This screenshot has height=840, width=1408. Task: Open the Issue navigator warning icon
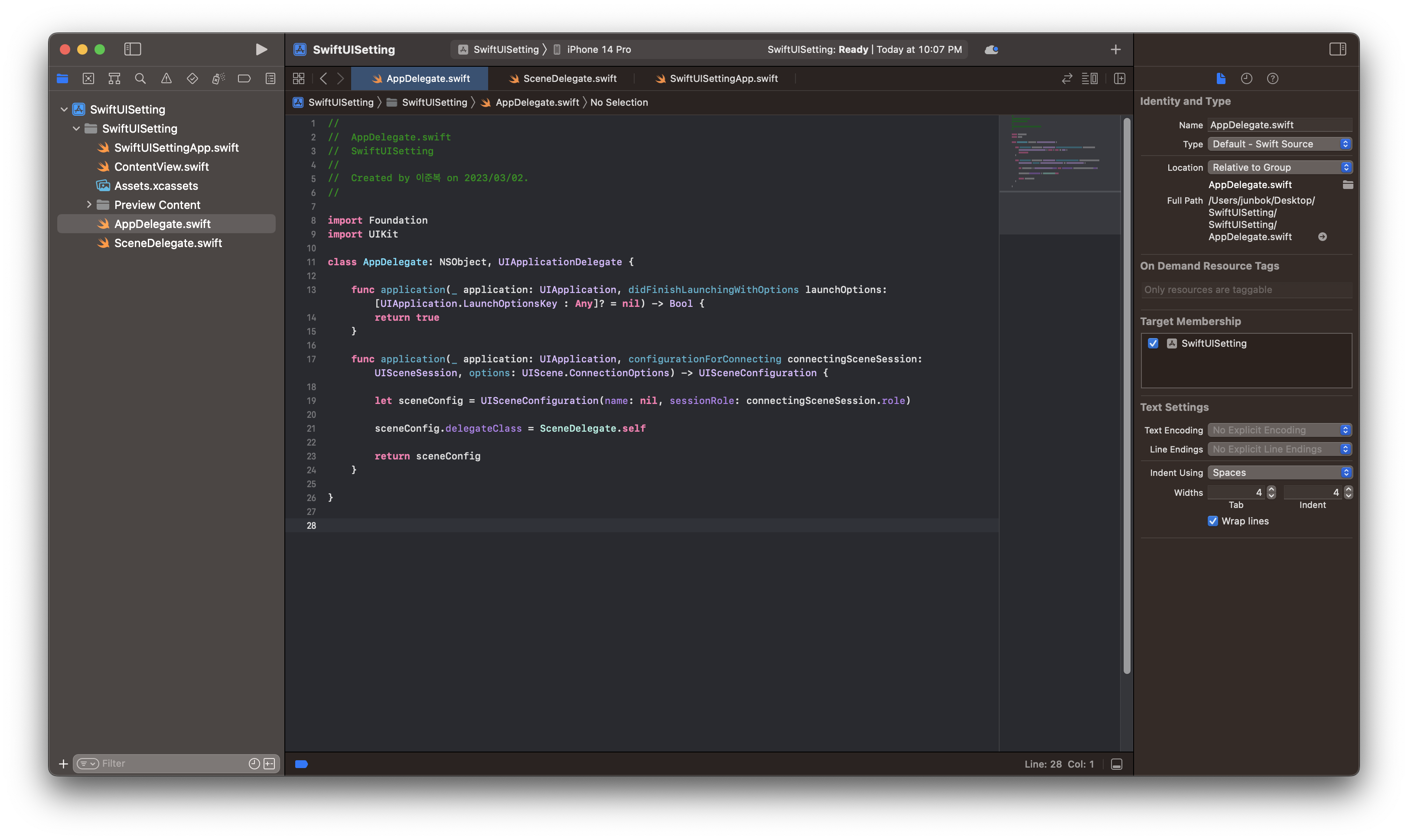coord(166,79)
